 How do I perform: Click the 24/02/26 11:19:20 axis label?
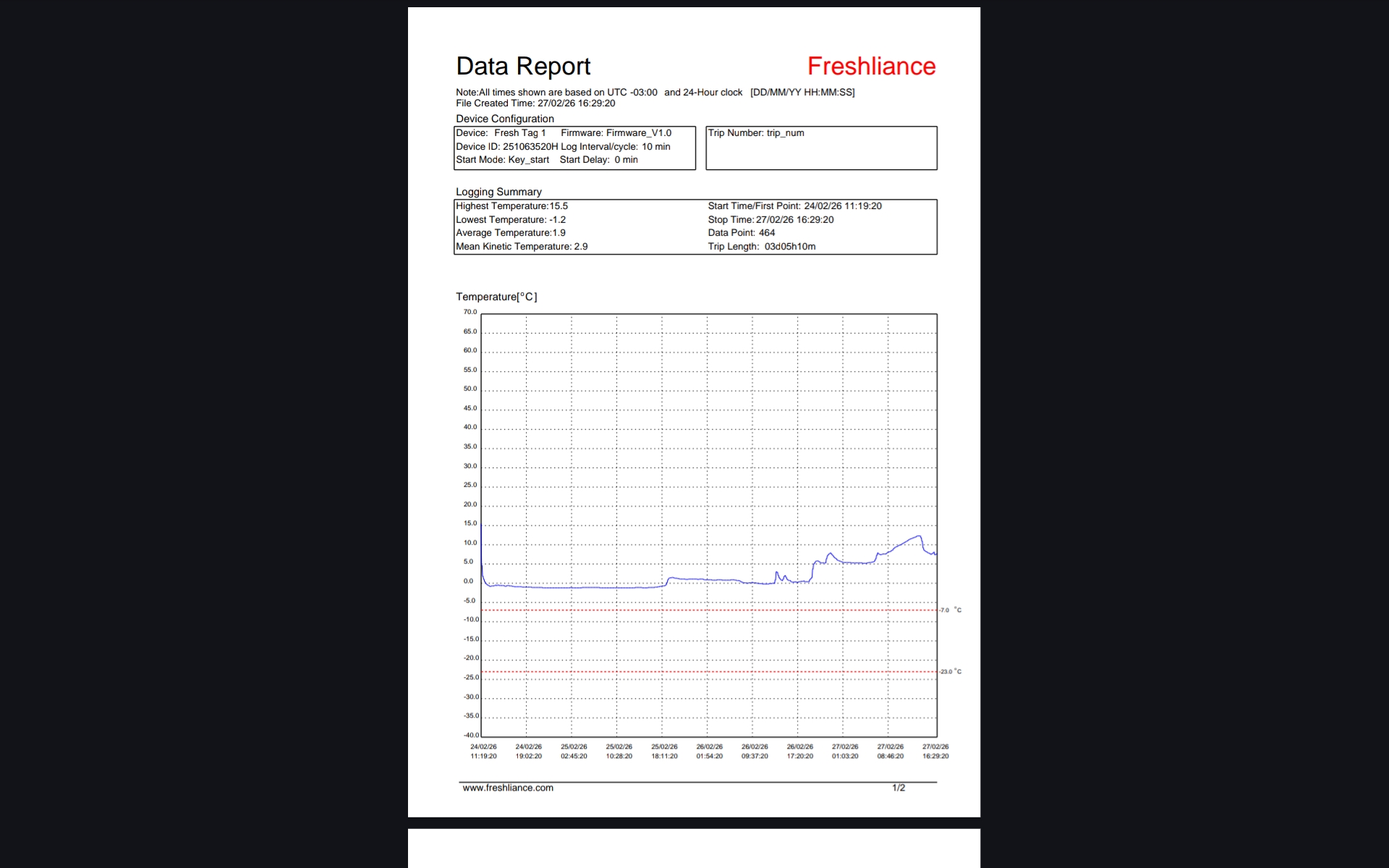coord(483,752)
